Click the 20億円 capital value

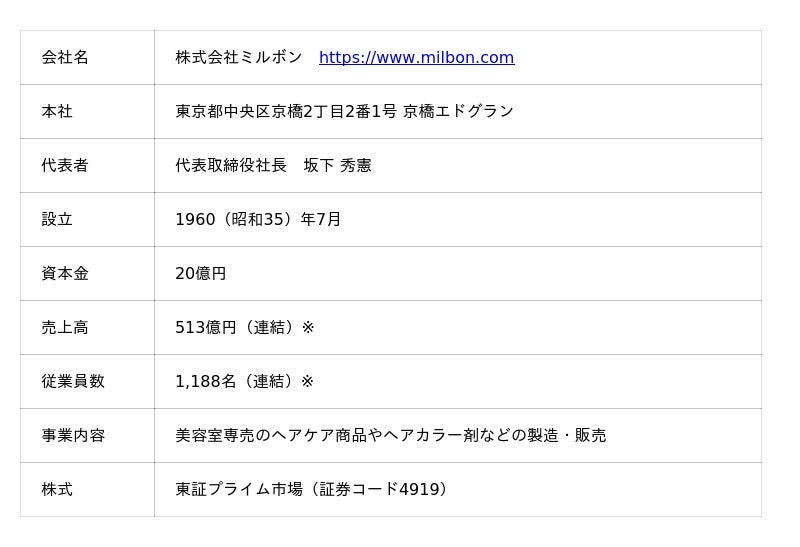pyautogui.click(x=201, y=274)
